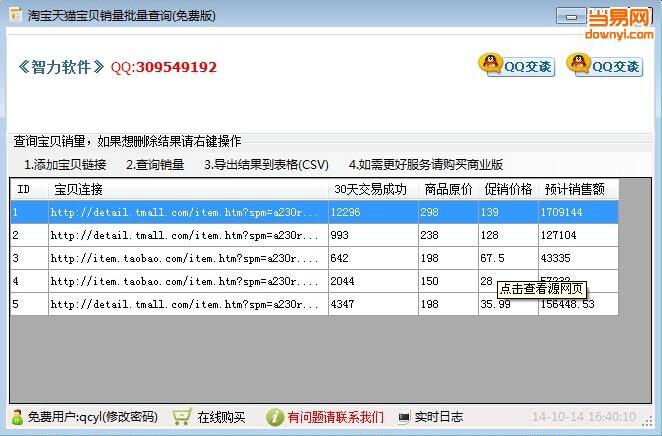
Task: Open the 实时日志 link
Action: 439,417
